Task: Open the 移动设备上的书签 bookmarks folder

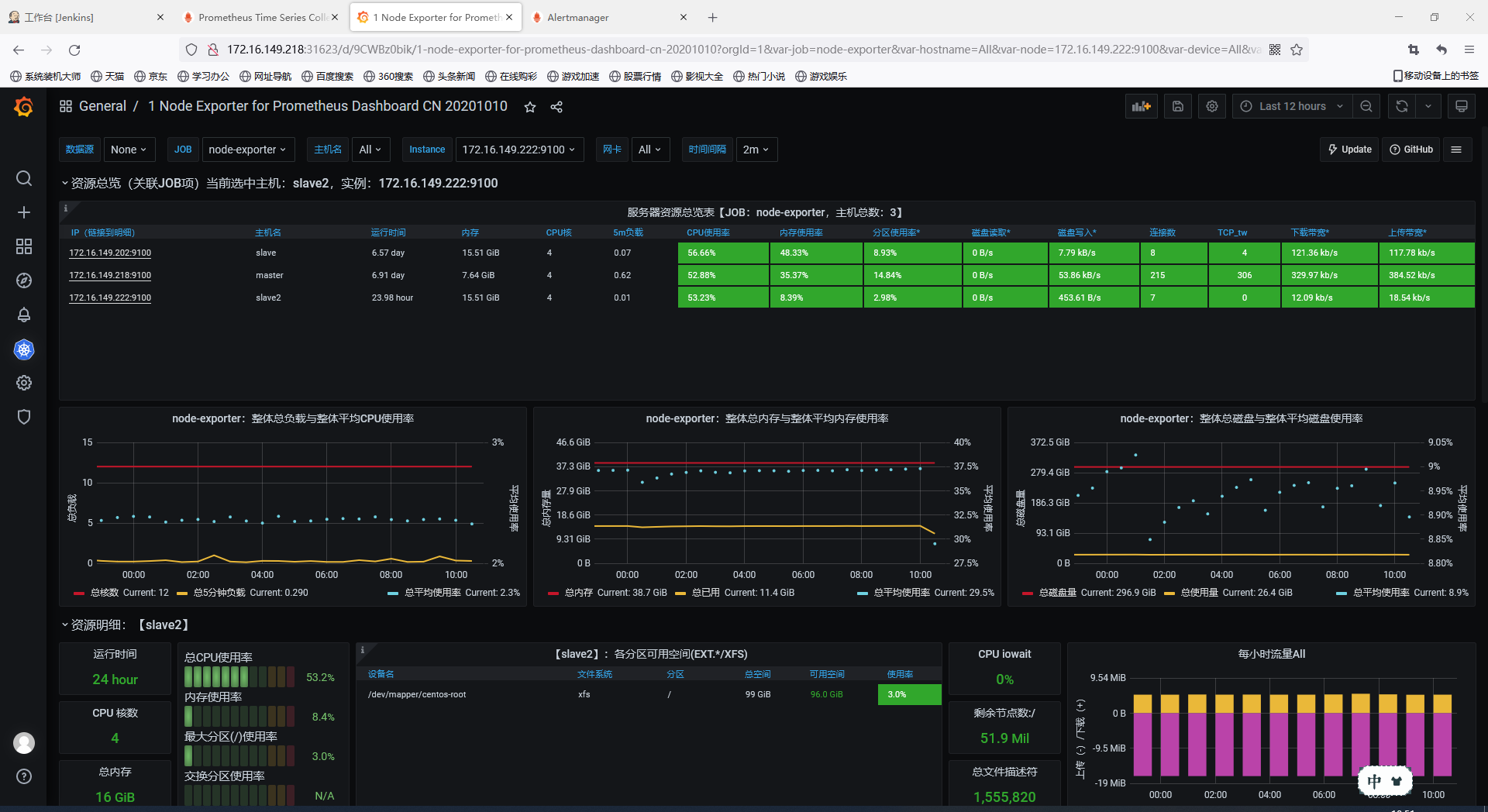Action: [x=1436, y=76]
